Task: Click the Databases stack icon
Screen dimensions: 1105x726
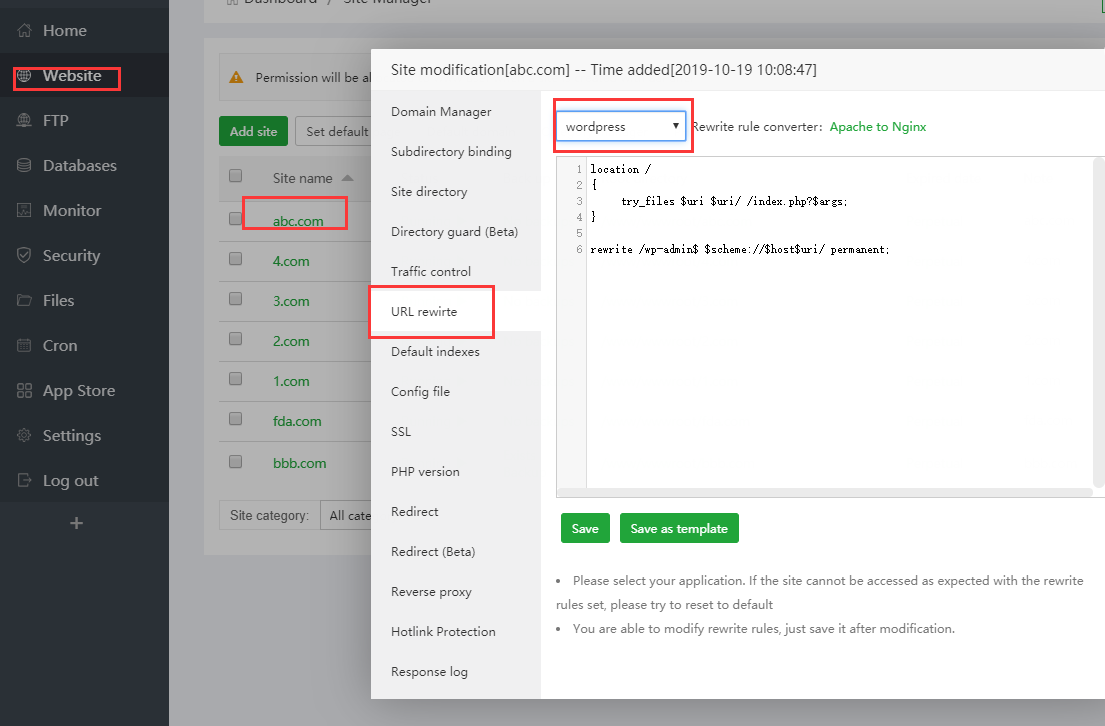Action: click(x=24, y=166)
